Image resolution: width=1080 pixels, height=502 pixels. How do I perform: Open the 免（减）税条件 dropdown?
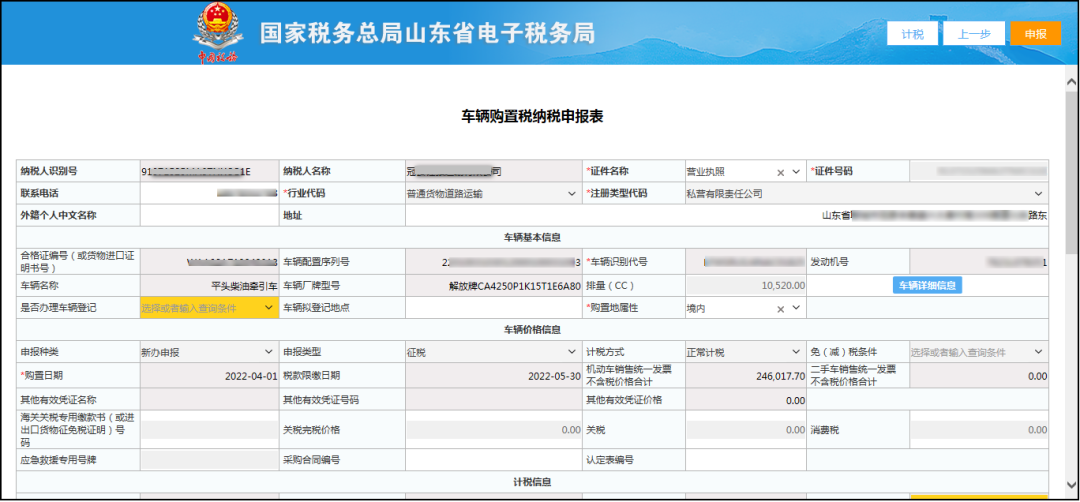tap(978, 353)
